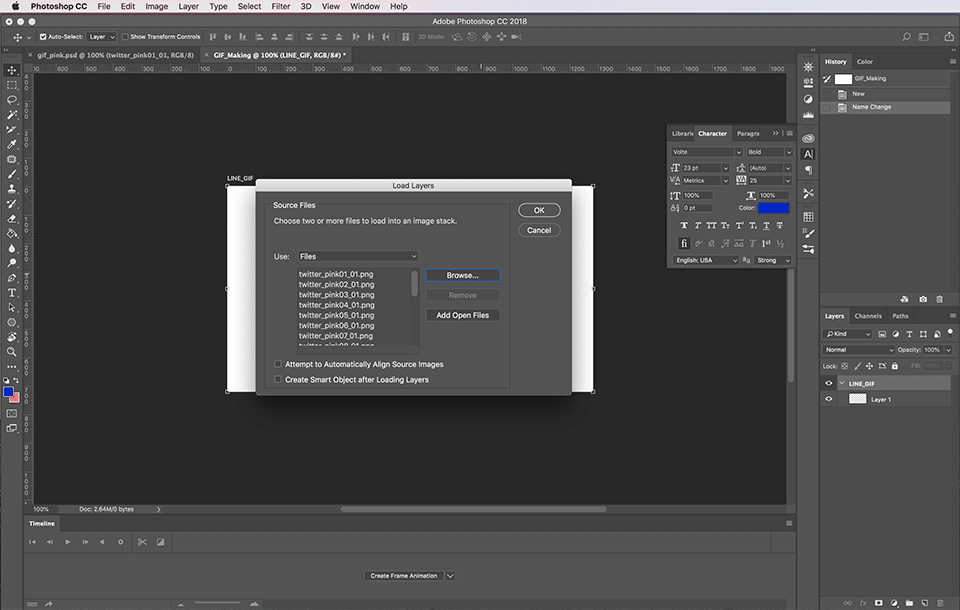The image size is (960, 610).
Task: Check Create Smart Object after Loading Layers
Action: click(x=278, y=380)
